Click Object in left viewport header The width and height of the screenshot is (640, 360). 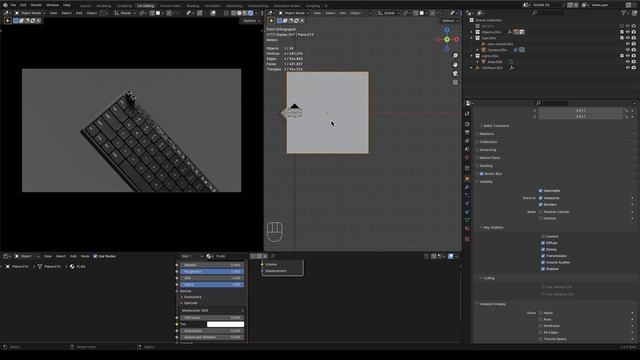click(x=91, y=13)
